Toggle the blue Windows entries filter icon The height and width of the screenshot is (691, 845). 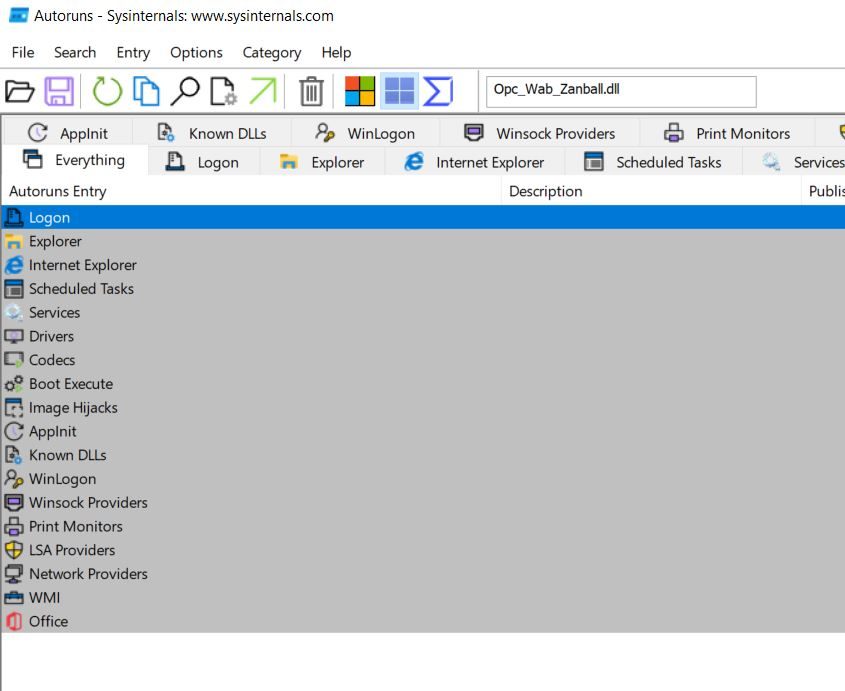[x=399, y=91]
